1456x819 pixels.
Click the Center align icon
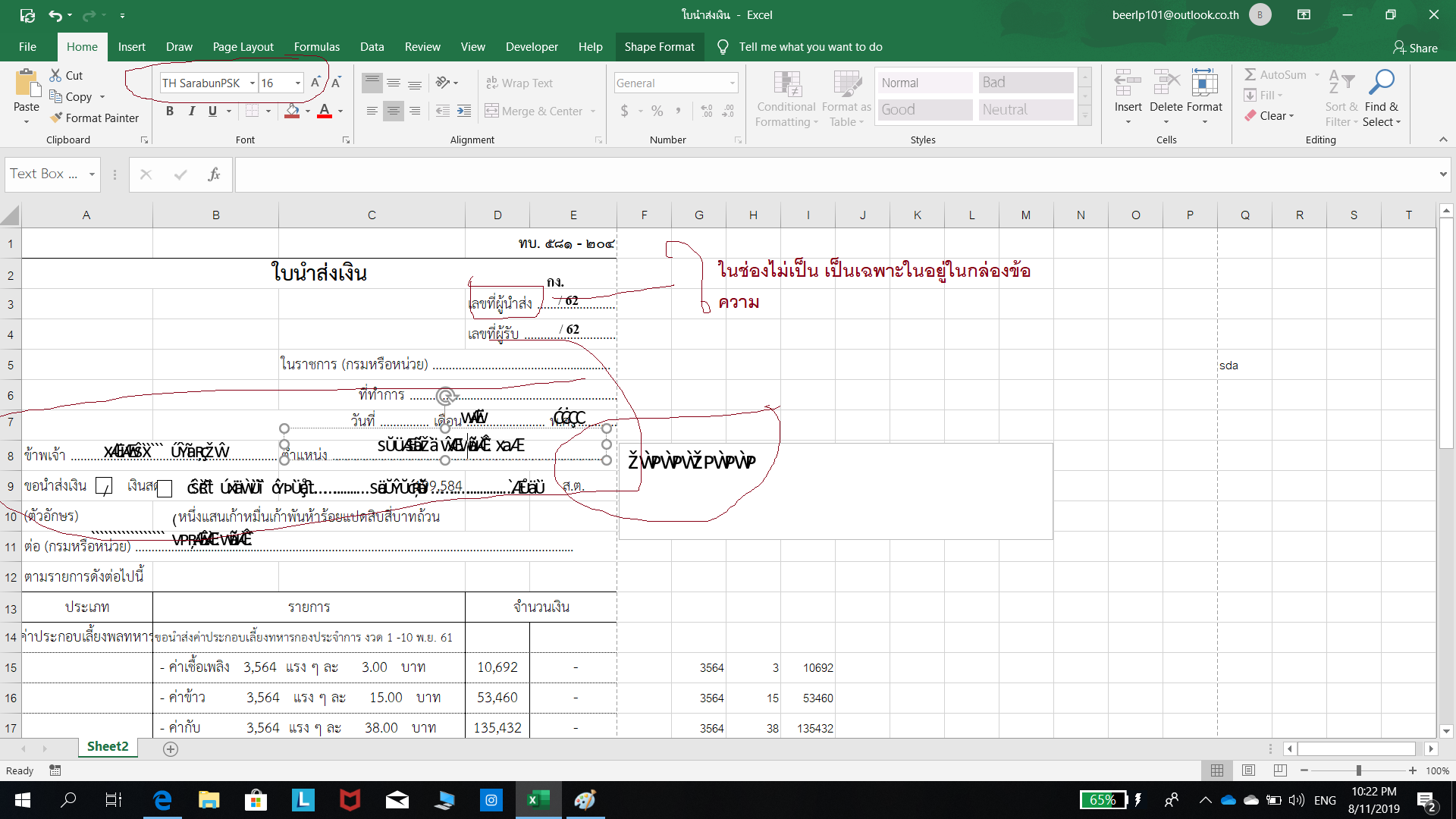pos(393,111)
